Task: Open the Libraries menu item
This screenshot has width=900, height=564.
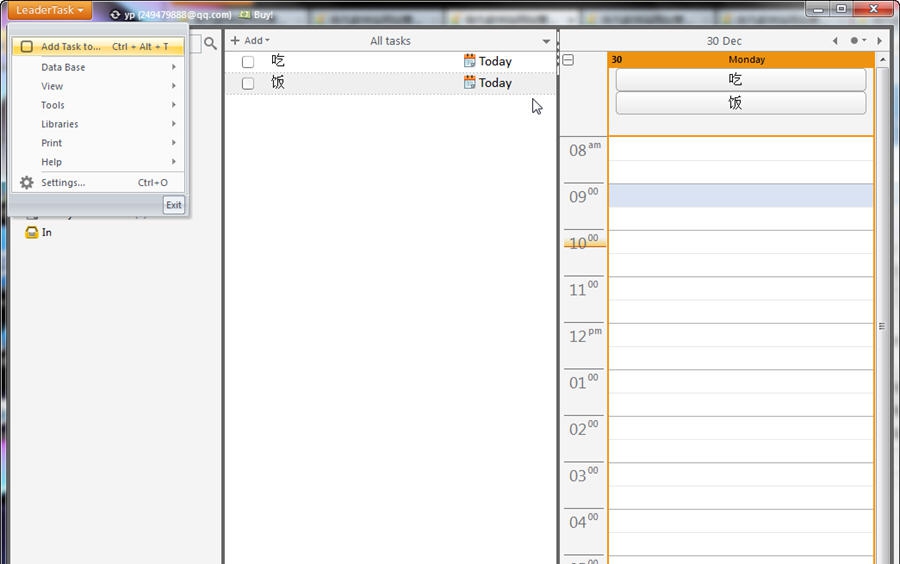Action: 98,124
